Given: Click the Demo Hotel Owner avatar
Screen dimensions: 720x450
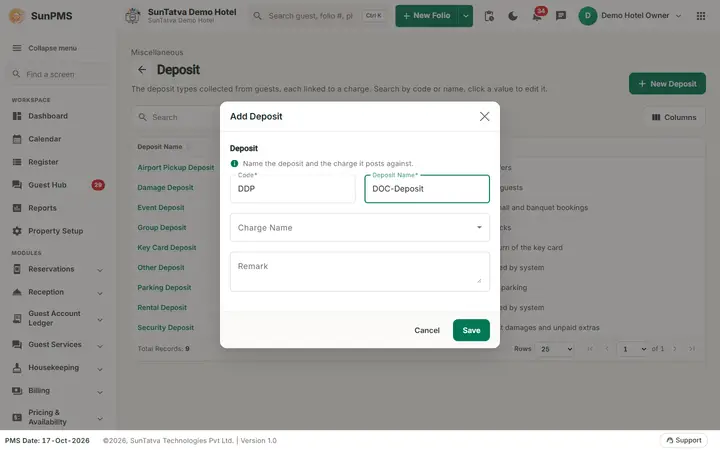Looking at the screenshot, I should click(587, 16).
